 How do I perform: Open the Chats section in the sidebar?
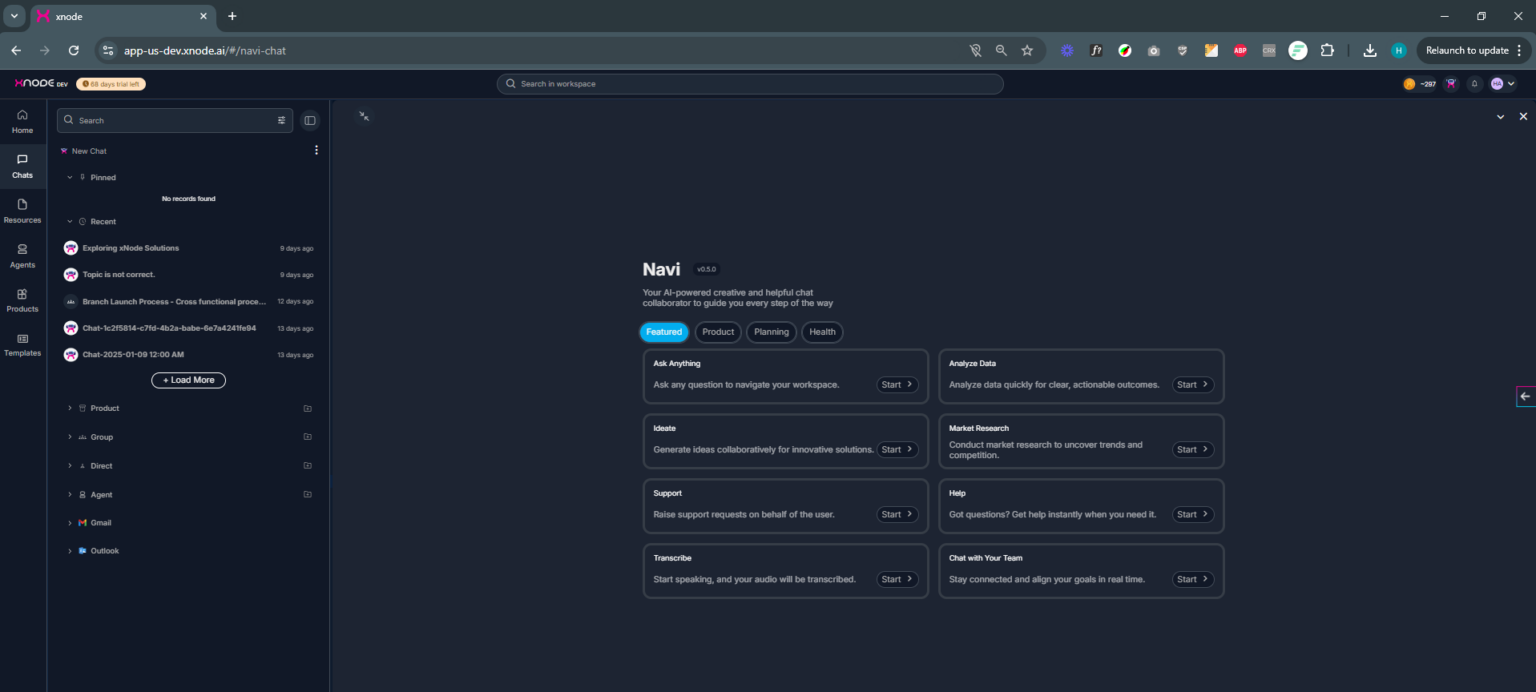point(22,165)
